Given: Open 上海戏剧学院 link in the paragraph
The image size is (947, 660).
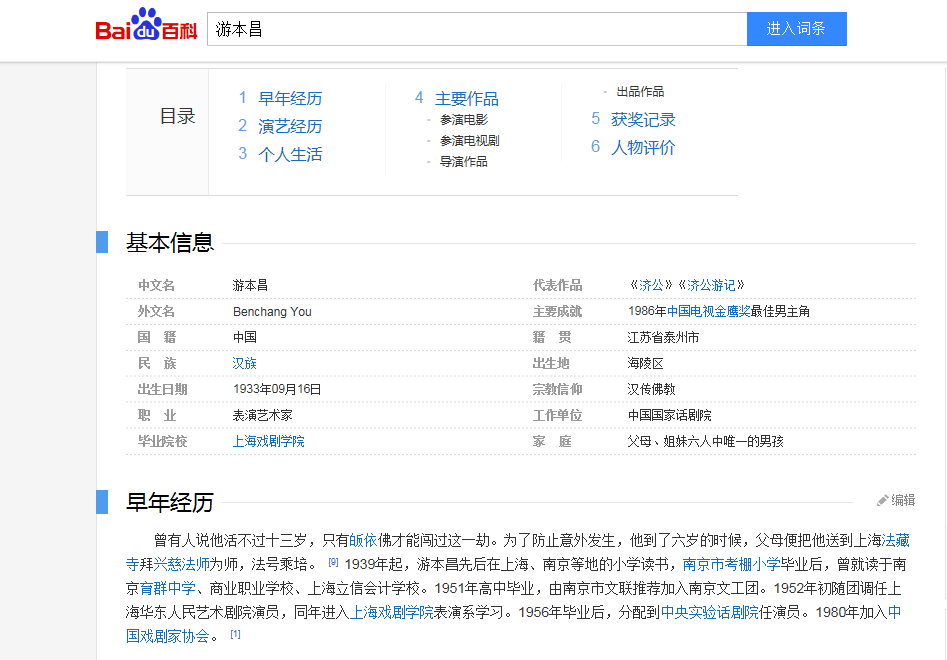Looking at the screenshot, I should 391,612.
